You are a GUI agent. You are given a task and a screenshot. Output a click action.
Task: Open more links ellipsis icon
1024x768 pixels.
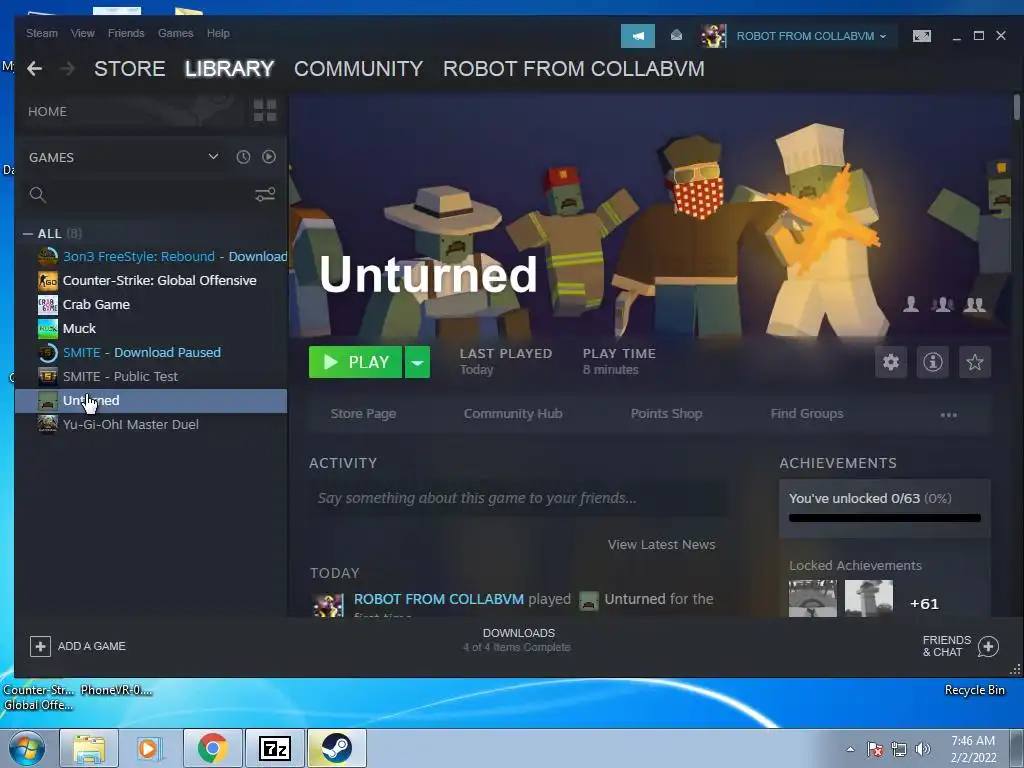click(948, 415)
